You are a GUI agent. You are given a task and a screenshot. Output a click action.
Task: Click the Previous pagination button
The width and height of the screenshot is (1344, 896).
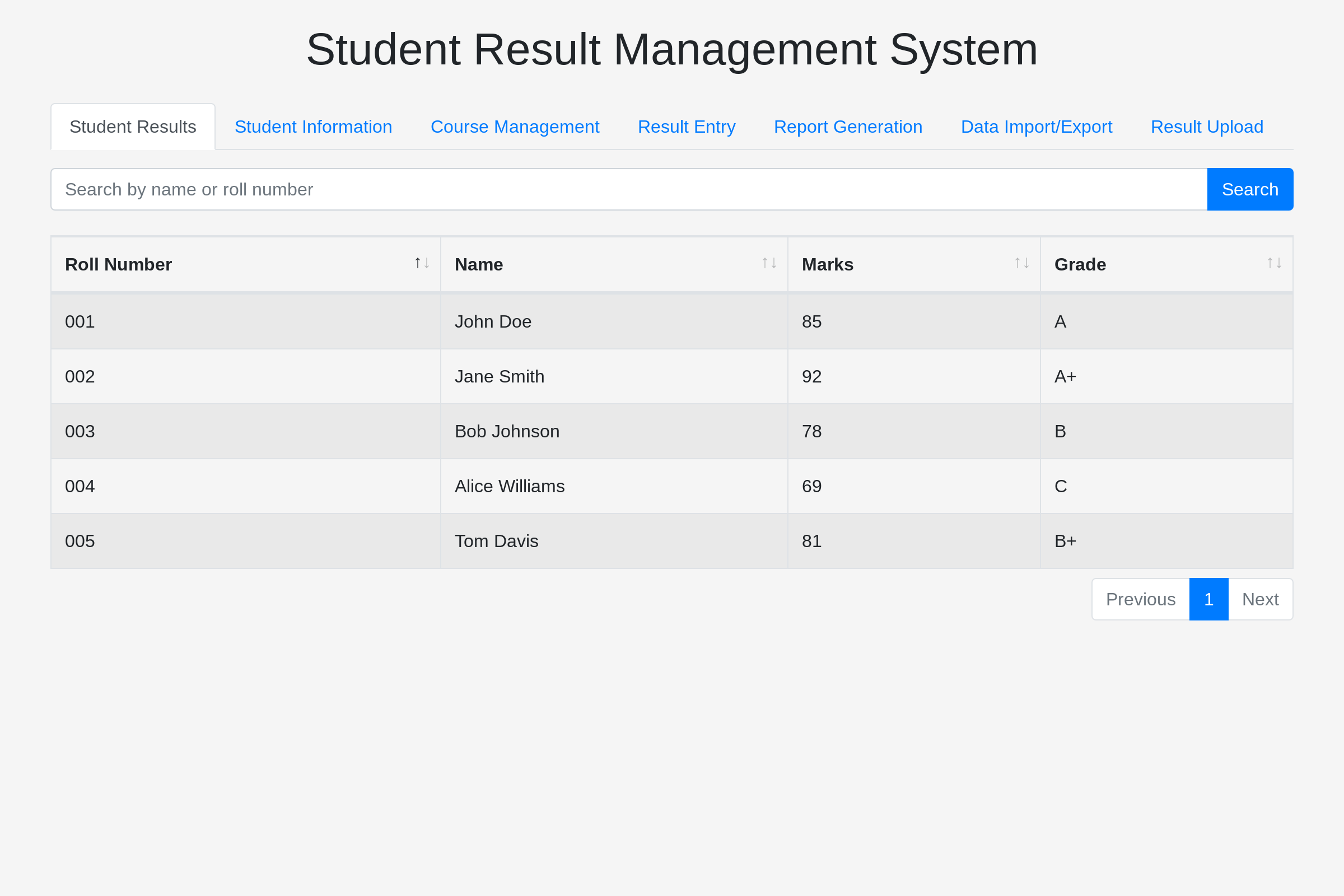click(x=1141, y=599)
